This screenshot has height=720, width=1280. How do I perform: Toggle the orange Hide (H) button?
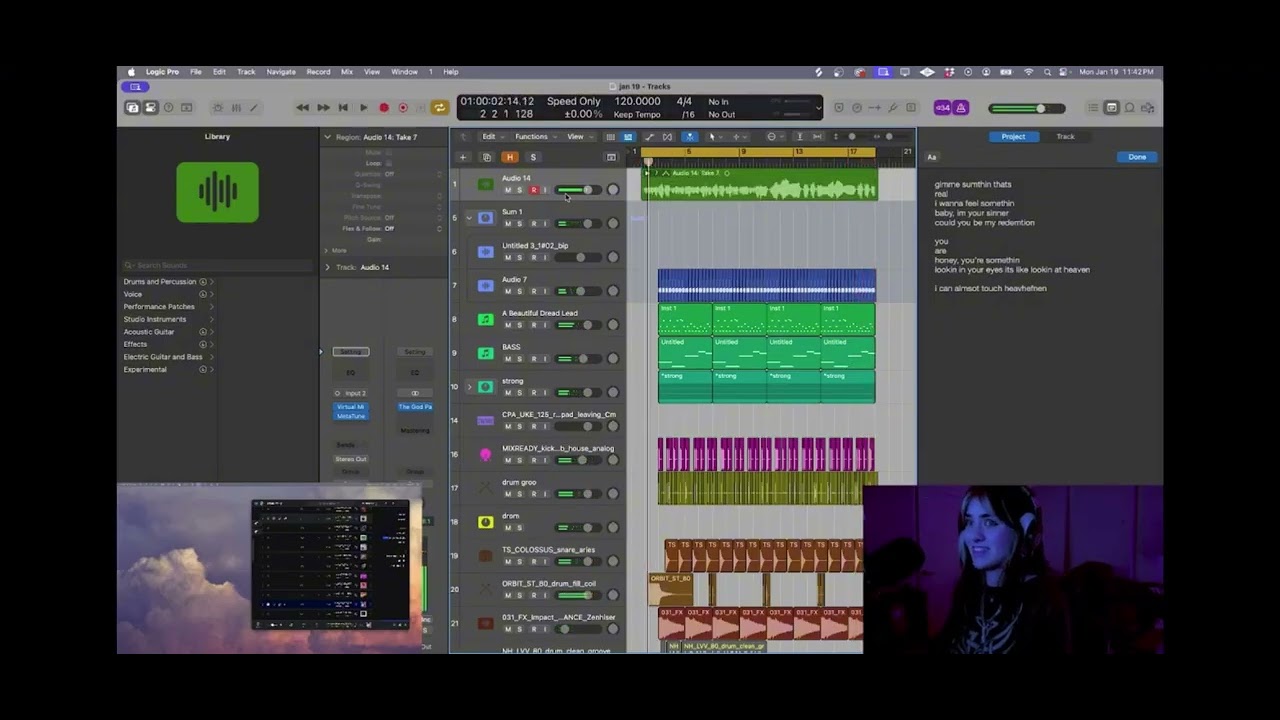[x=509, y=157]
